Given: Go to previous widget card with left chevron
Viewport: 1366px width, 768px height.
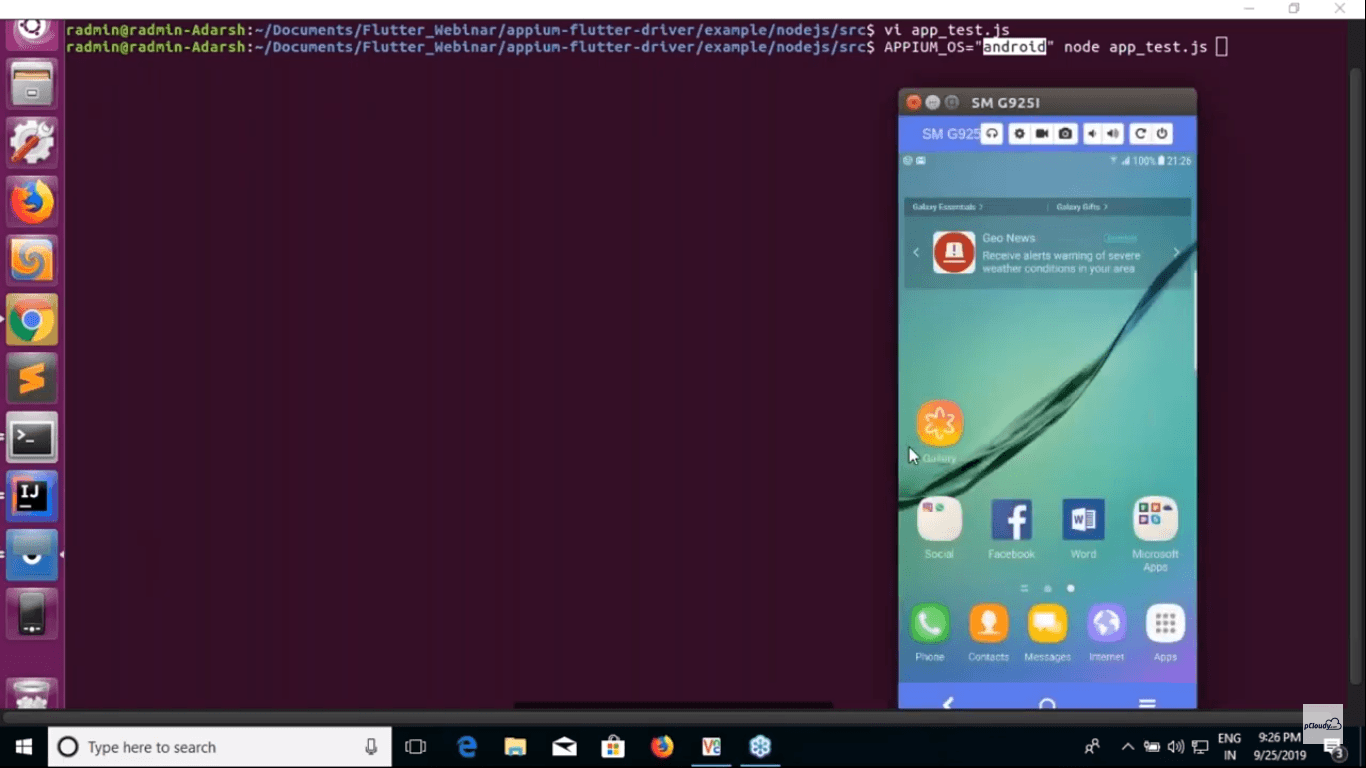Looking at the screenshot, I should tap(916, 252).
